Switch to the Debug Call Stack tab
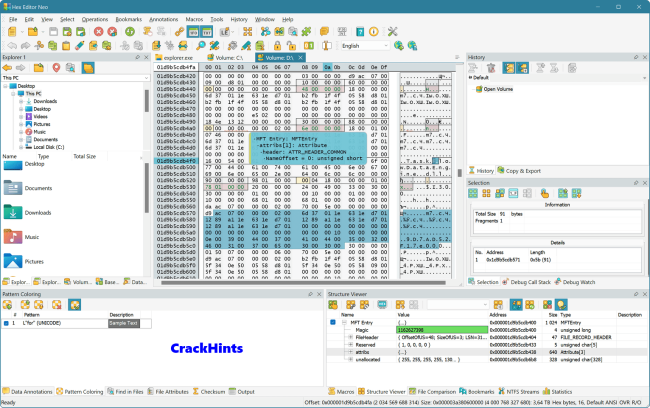The height and width of the screenshot is (408, 650). coord(526,282)
